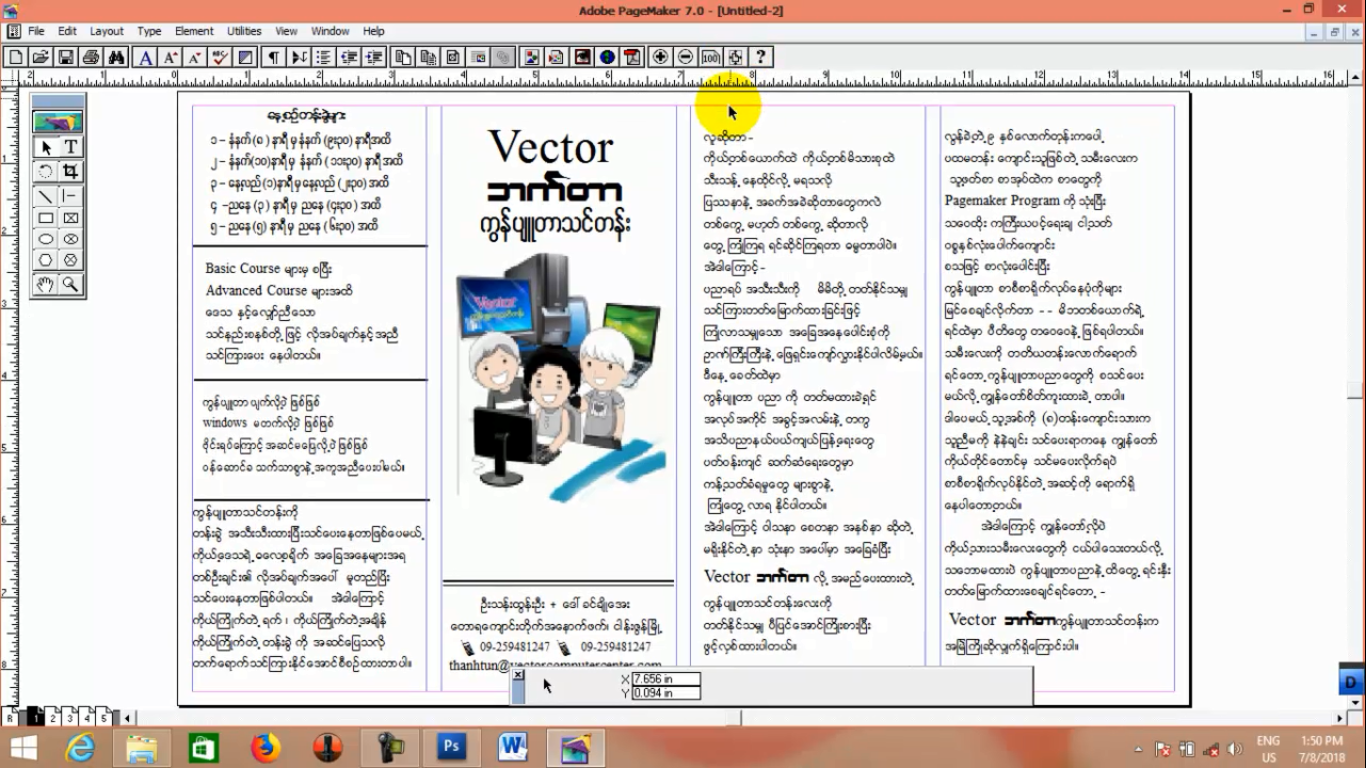Click the Zoom In plus icon

pyautogui.click(x=660, y=57)
